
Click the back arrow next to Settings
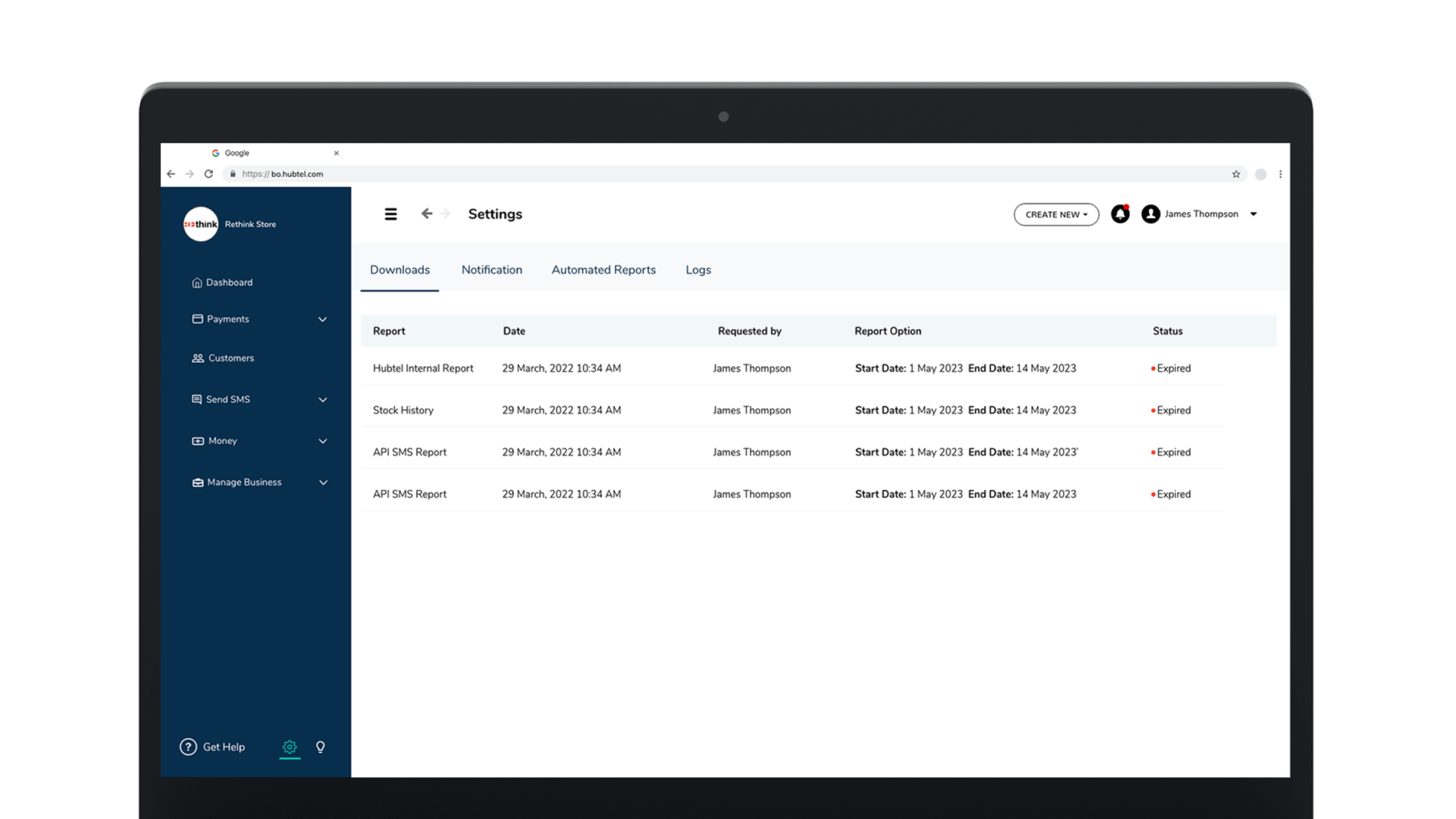click(x=427, y=213)
